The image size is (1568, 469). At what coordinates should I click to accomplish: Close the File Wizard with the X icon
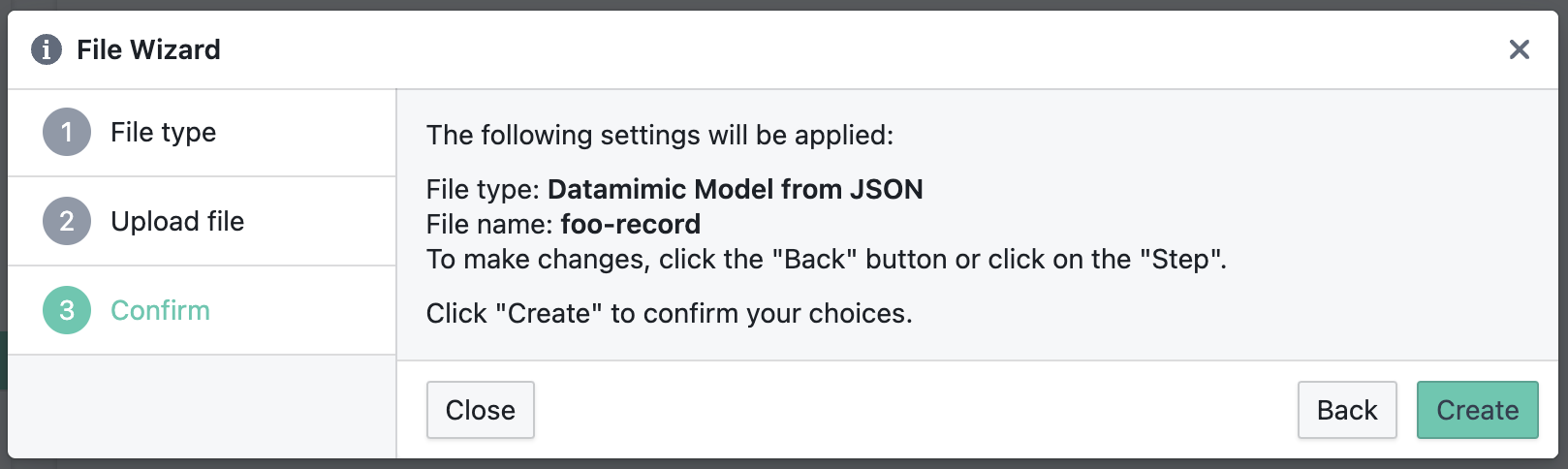coord(1519,49)
